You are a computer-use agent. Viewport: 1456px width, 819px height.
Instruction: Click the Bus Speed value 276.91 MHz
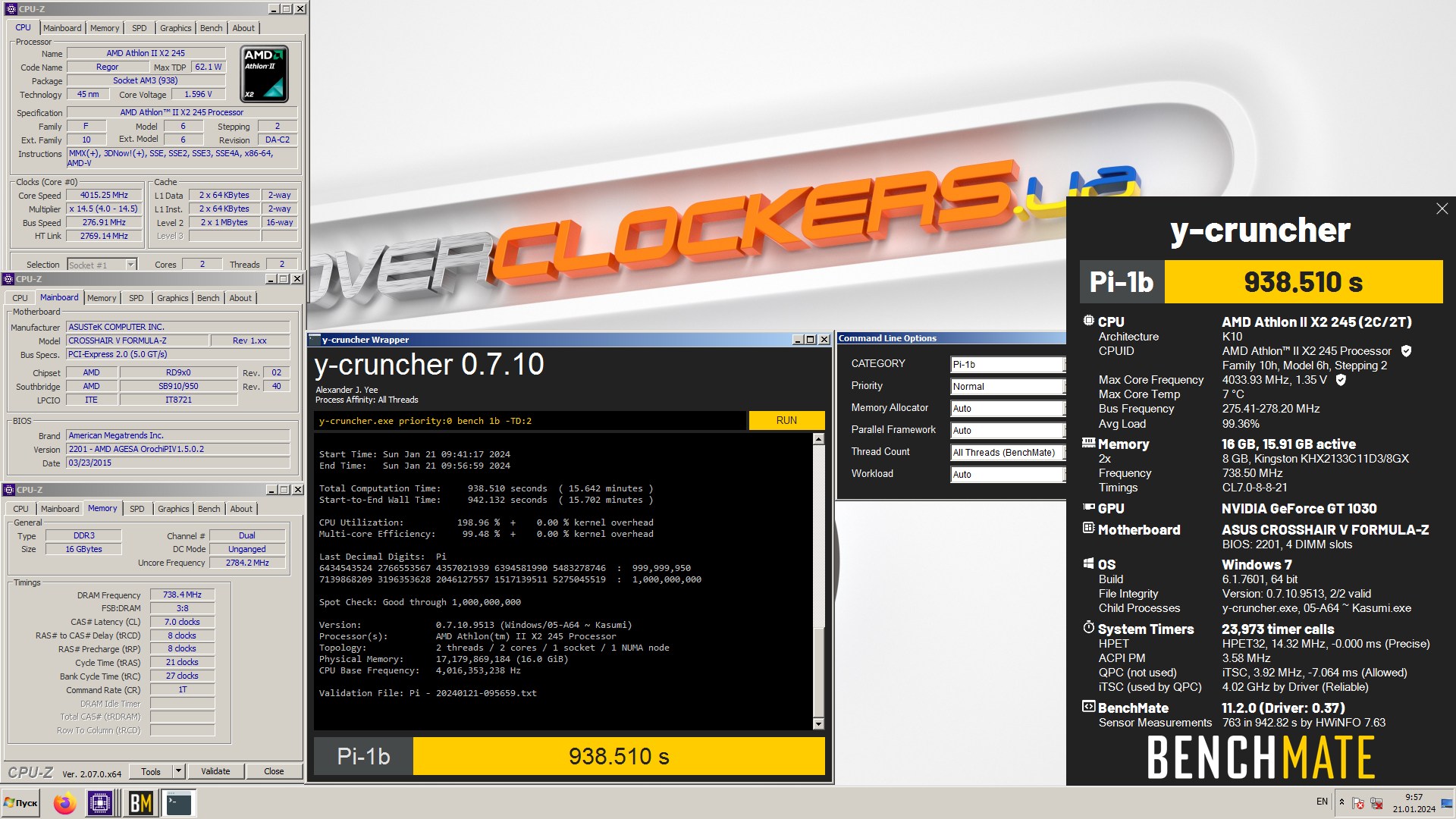pyautogui.click(x=104, y=222)
